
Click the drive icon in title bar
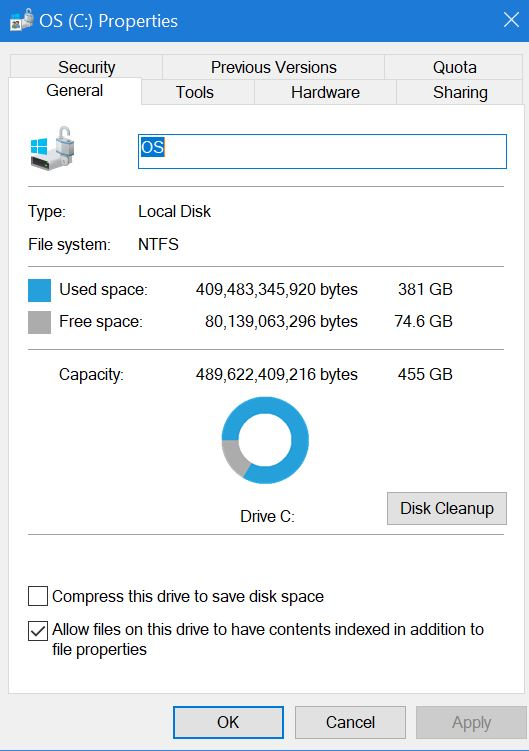coord(22,21)
